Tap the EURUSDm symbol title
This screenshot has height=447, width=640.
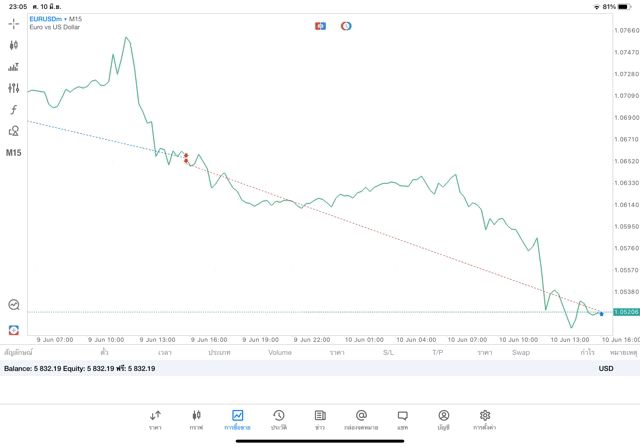coord(50,18)
